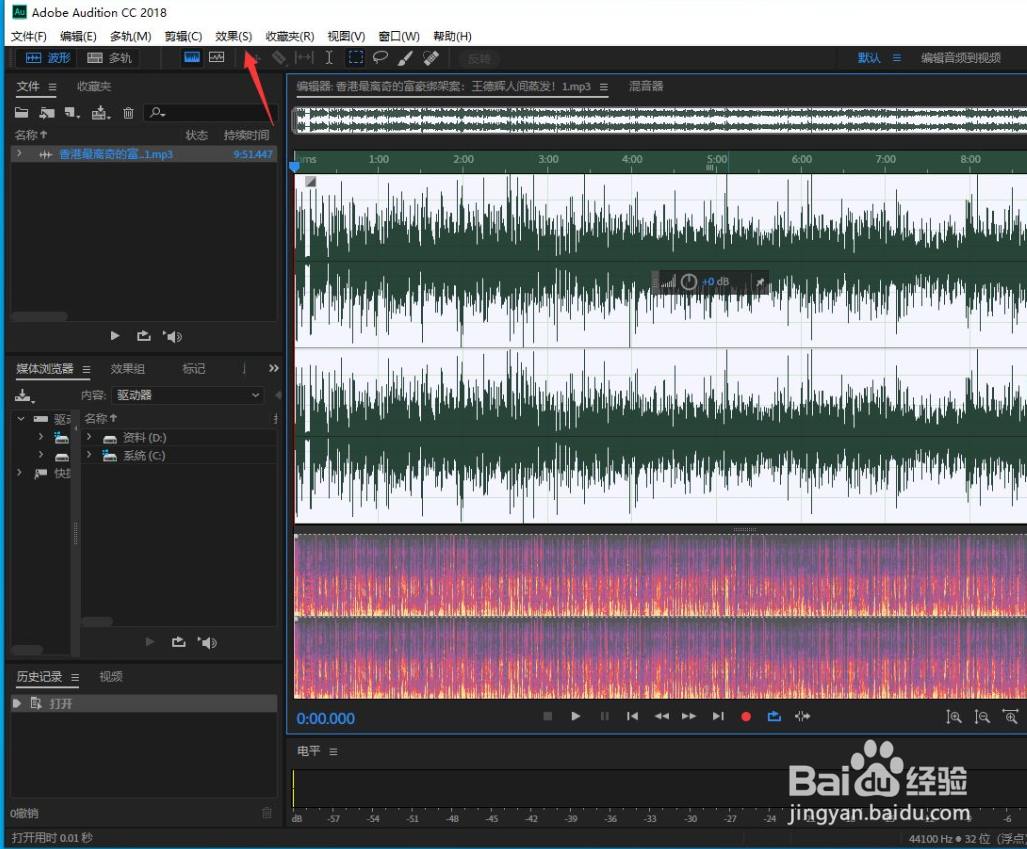The image size is (1027, 849).
Task: Open the 收藏夹(R) menu
Action: [290, 36]
